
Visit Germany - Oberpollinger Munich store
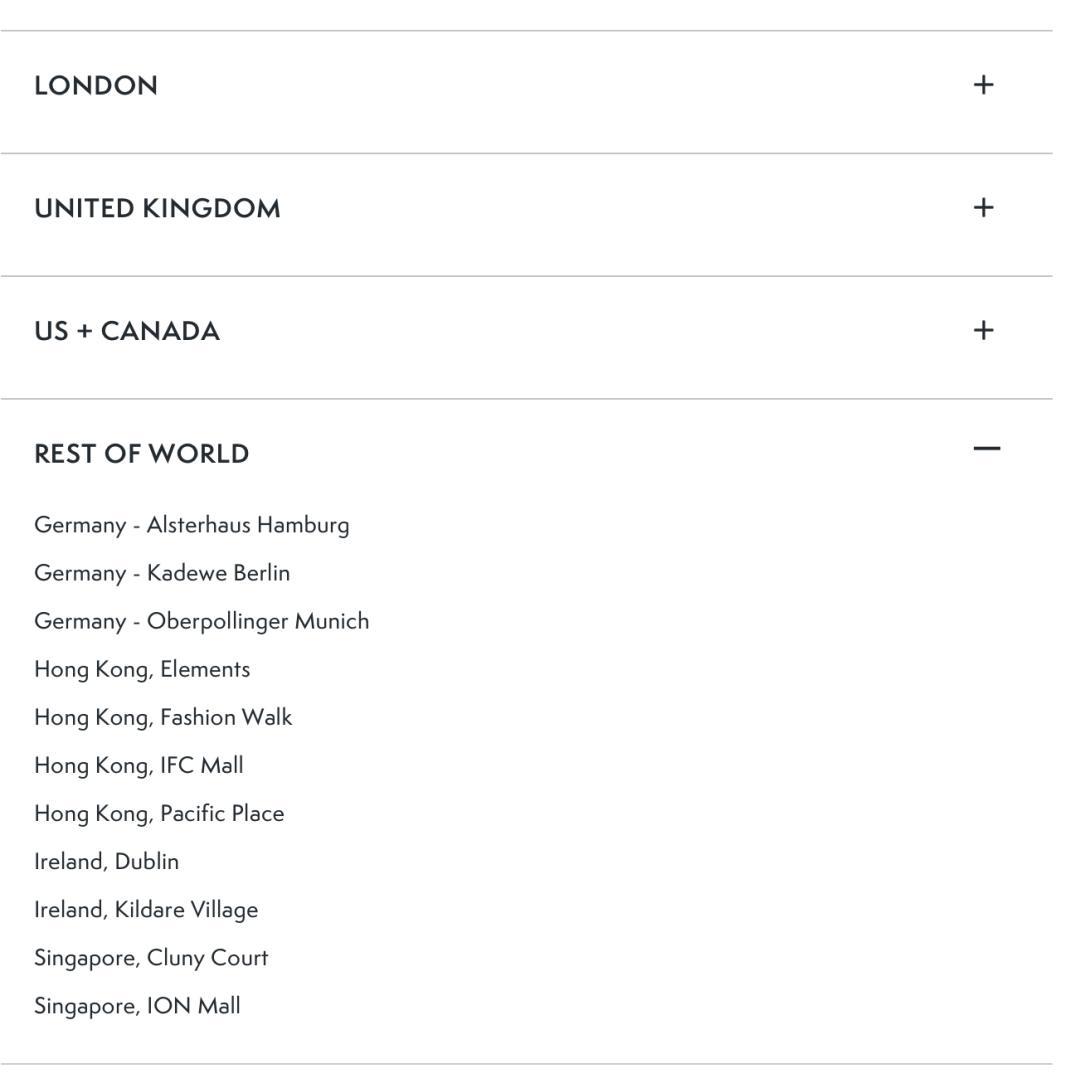pos(202,621)
